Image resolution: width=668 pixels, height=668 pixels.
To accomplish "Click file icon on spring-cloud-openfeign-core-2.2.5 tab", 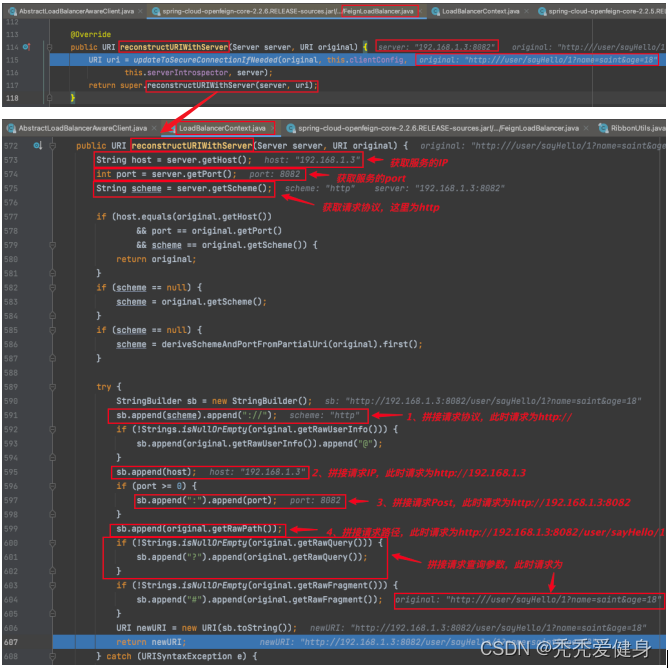I will click(x=542, y=11).
